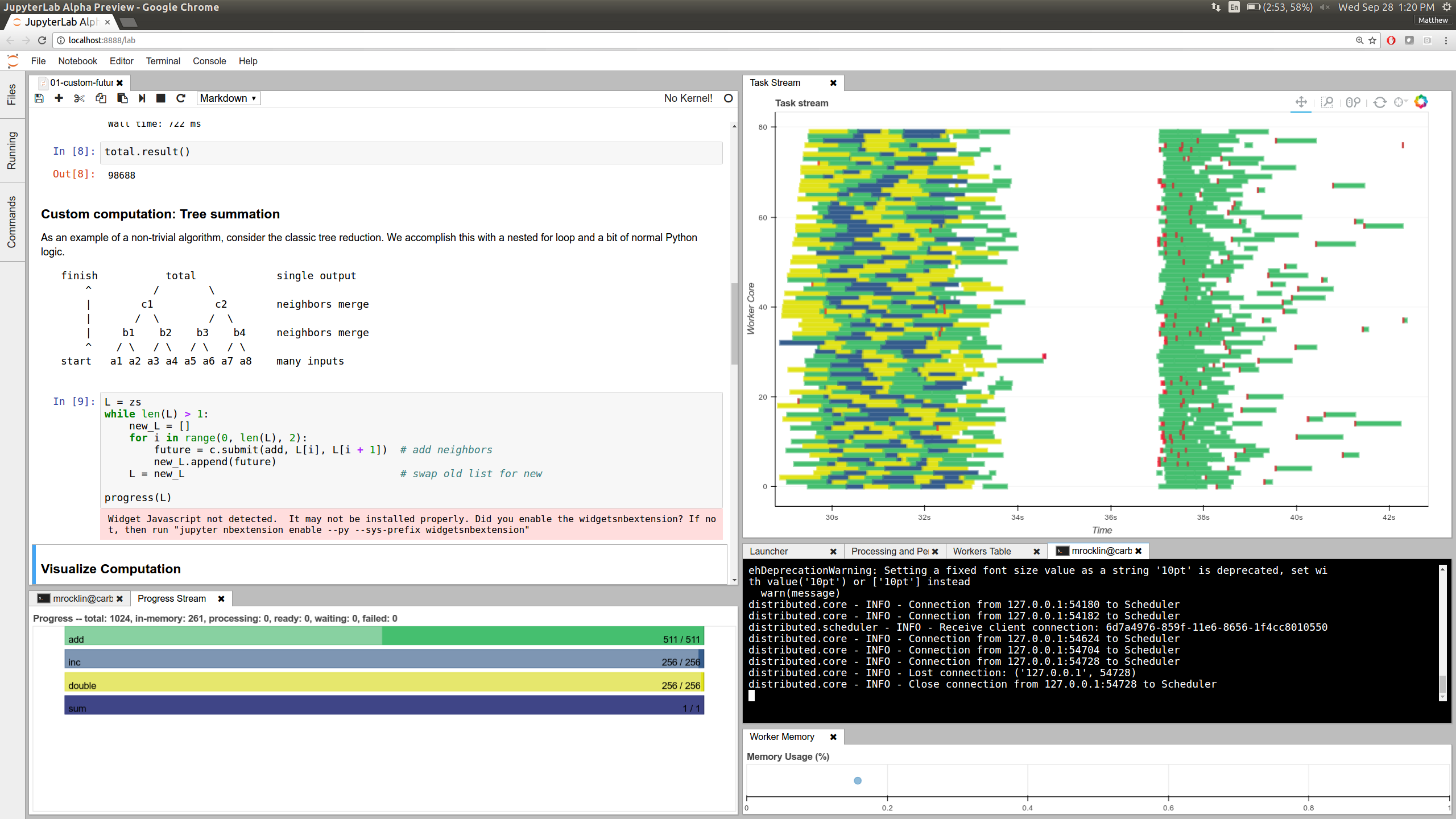Open the Commands sidebar panel
The height and width of the screenshot is (819, 1456).
click(x=12, y=222)
